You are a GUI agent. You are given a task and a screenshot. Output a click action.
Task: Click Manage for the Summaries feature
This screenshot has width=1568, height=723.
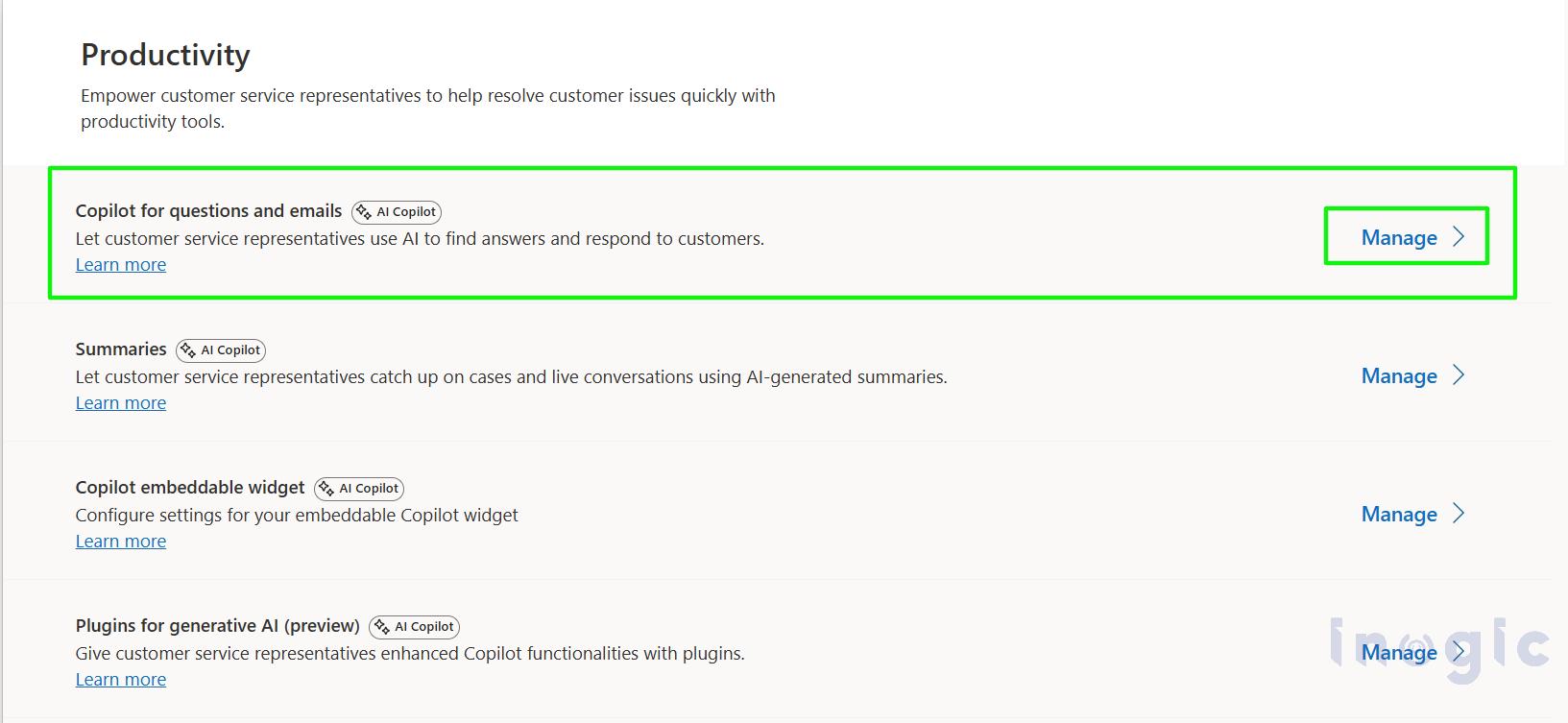click(1398, 375)
